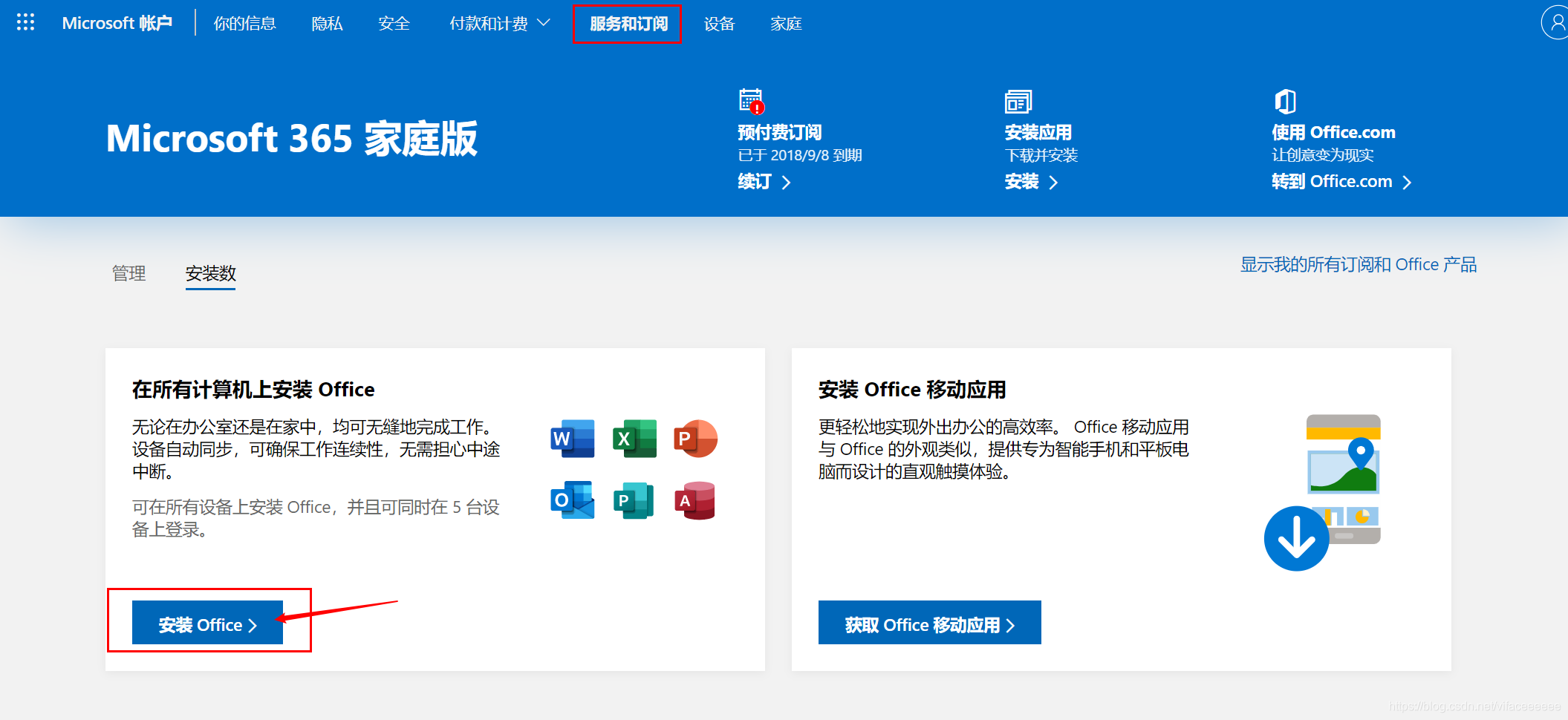Click the 已于 2018/9/8 到期 text
This screenshot has width=1568, height=720.
(800, 155)
